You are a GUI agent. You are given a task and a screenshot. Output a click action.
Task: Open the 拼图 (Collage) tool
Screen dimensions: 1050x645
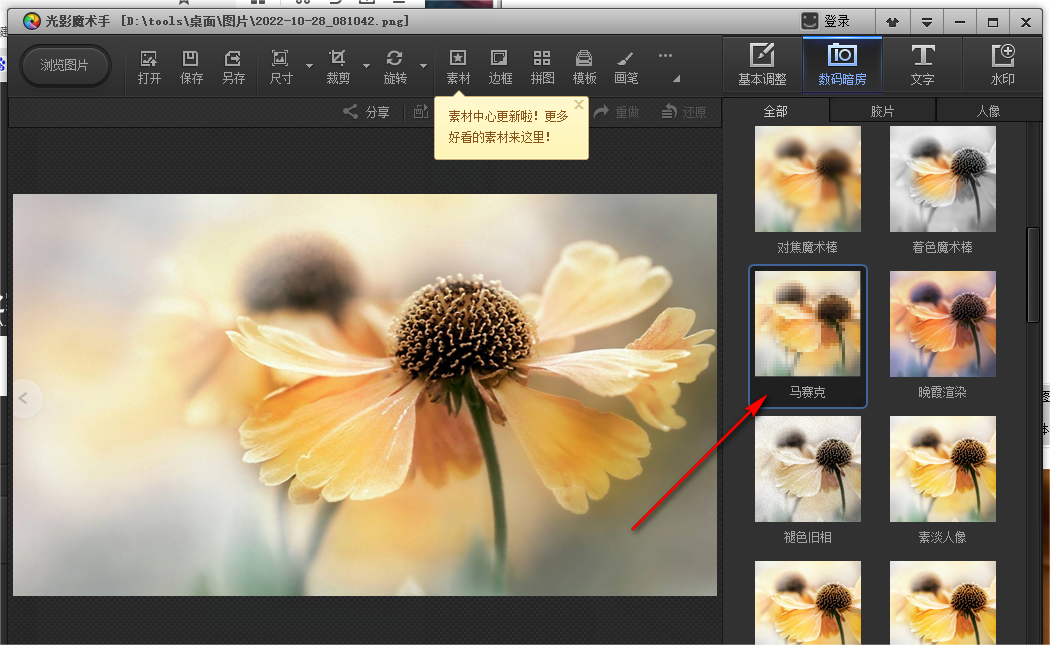(x=542, y=66)
